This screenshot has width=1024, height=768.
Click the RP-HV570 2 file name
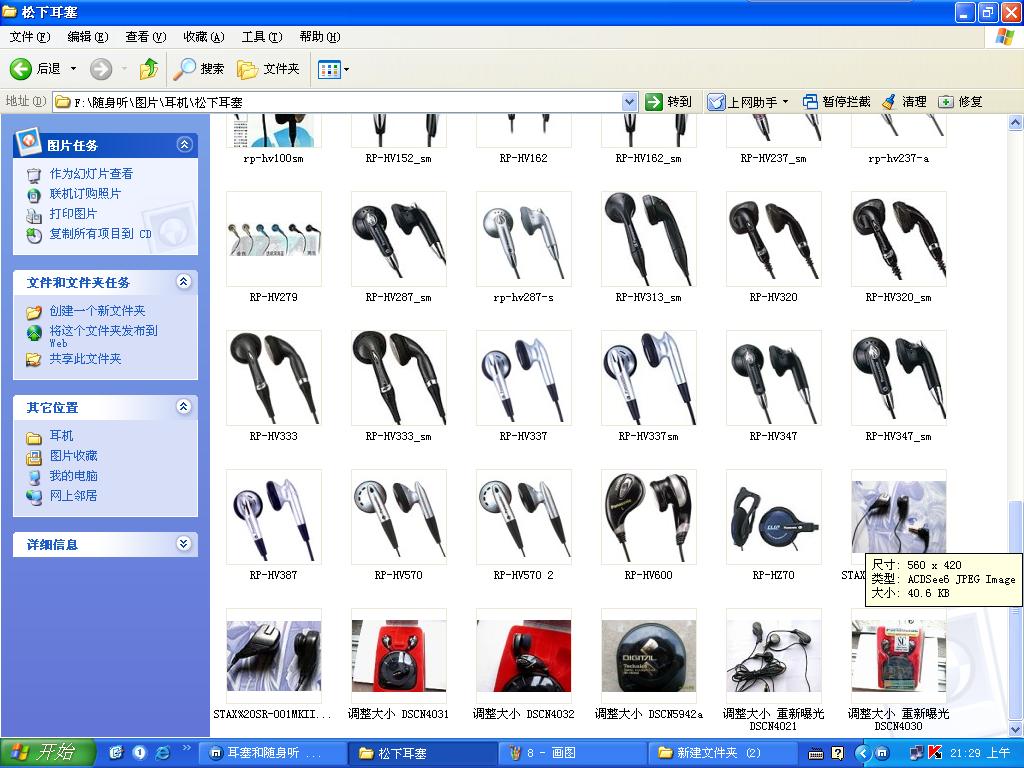[x=524, y=575]
